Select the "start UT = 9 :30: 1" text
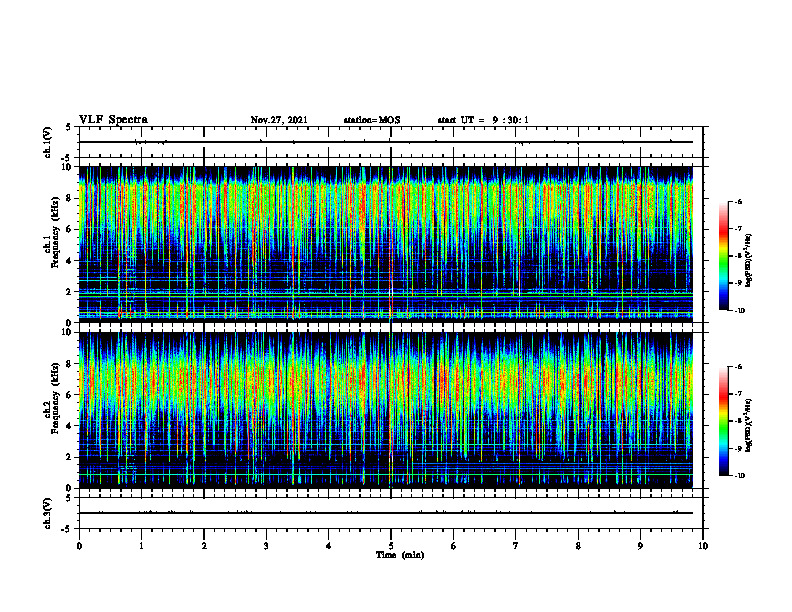The image size is (792, 612). coord(483,120)
